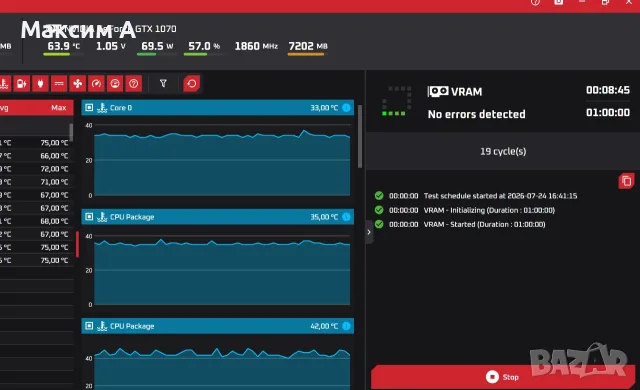This screenshot has height=390, width=640.
Task: Click the graphs panel vertical scrollbar
Action: click(360, 137)
